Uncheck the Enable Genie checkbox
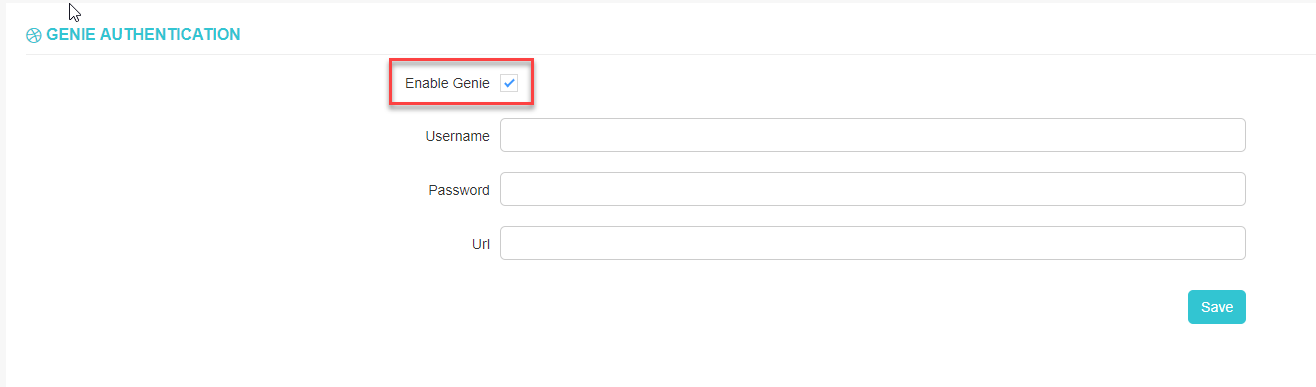This screenshot has height=387, width=1316. 509,83
